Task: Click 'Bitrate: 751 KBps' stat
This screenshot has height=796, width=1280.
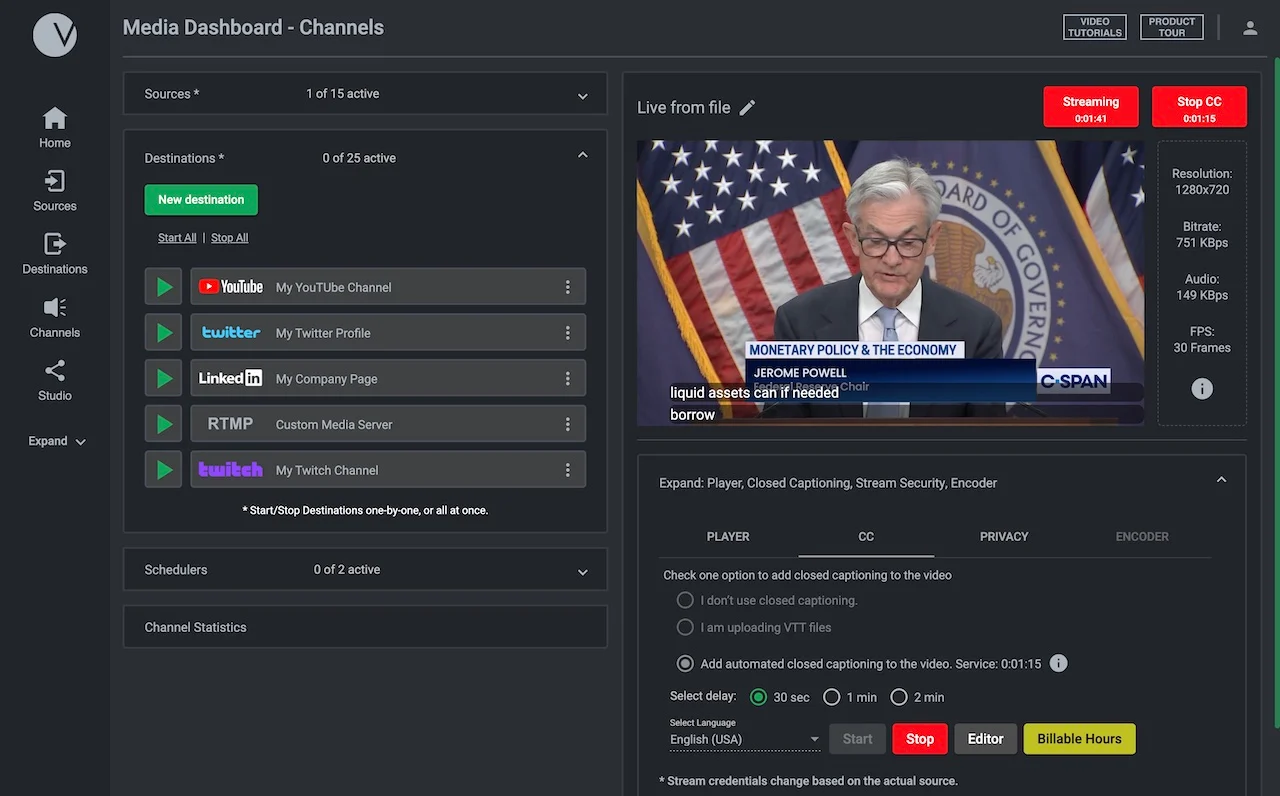Action: pos(1202,234)
